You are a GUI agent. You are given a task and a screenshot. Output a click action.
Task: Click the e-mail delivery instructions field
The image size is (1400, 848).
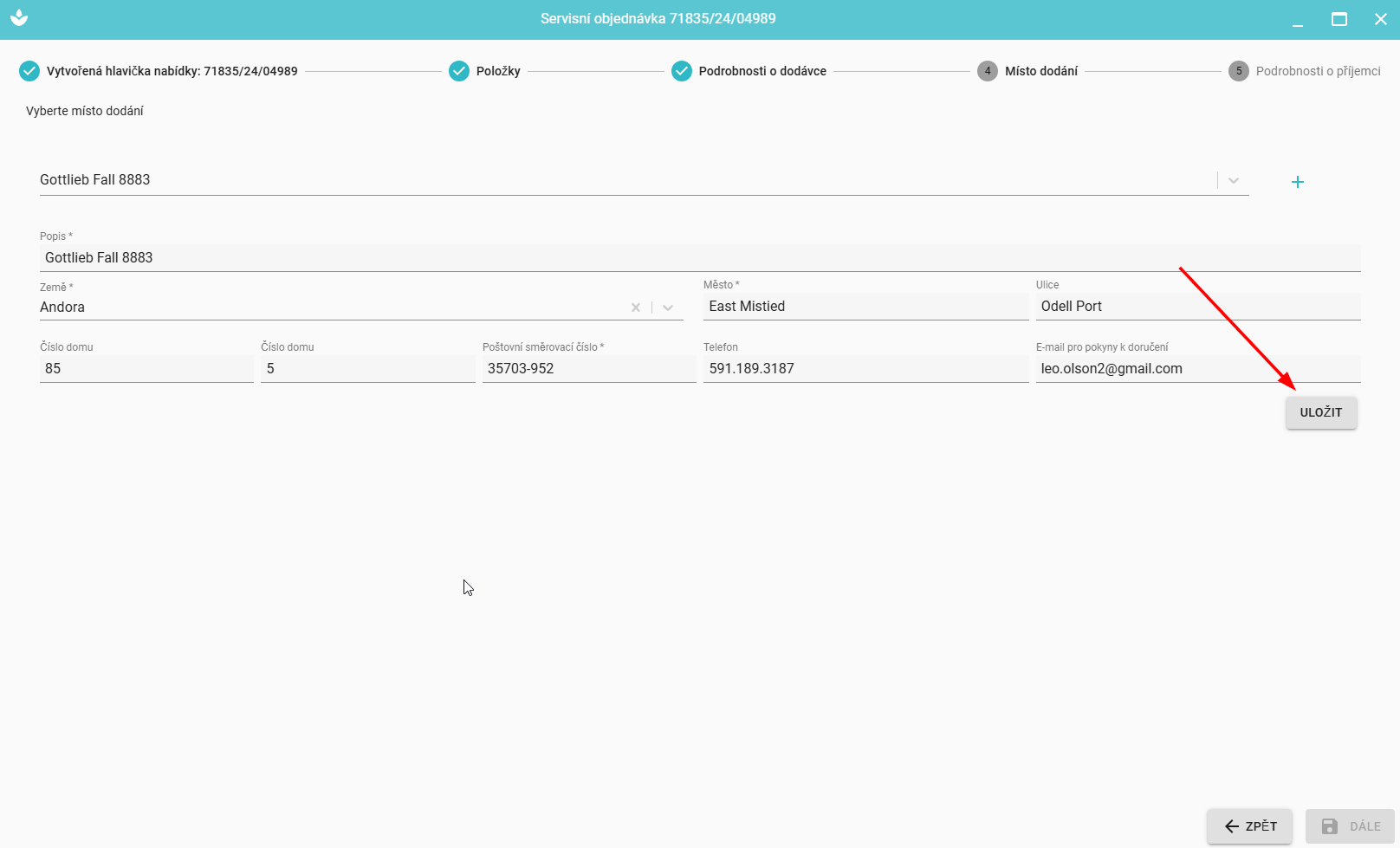pyautogui.click(x=1197, y=369)
